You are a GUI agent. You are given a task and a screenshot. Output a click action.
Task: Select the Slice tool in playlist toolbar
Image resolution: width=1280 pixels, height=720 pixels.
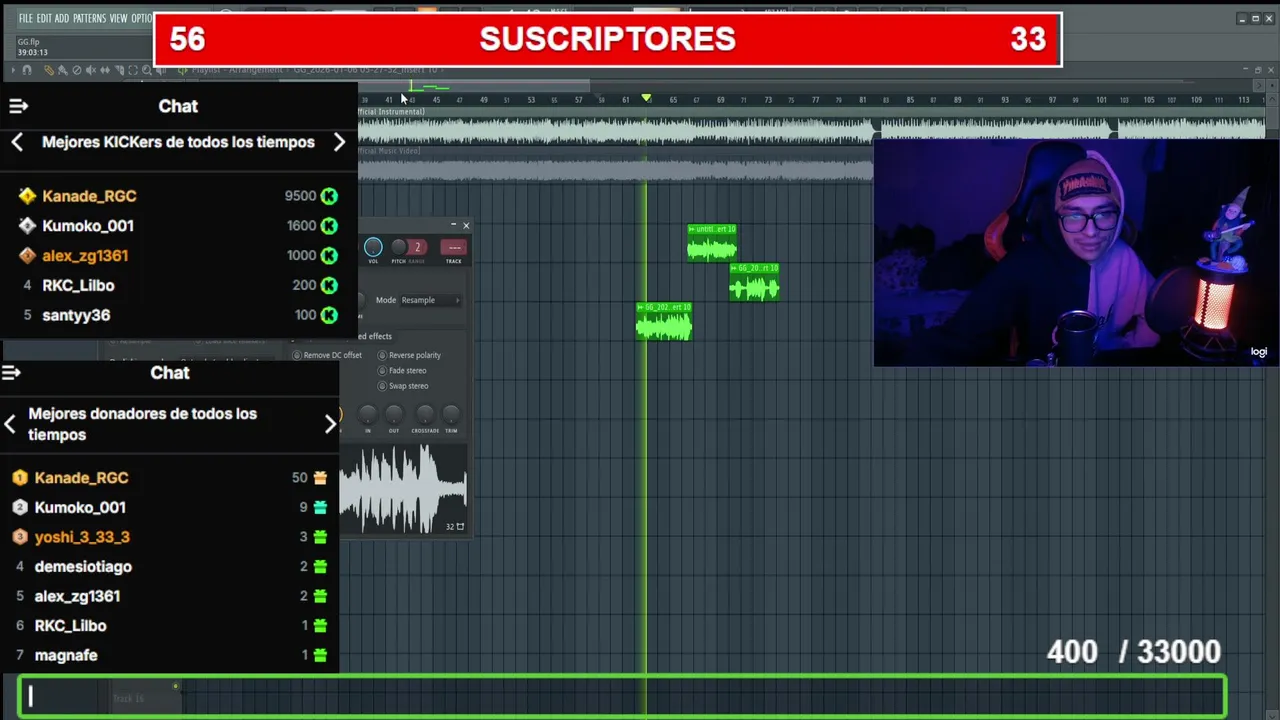119,70
